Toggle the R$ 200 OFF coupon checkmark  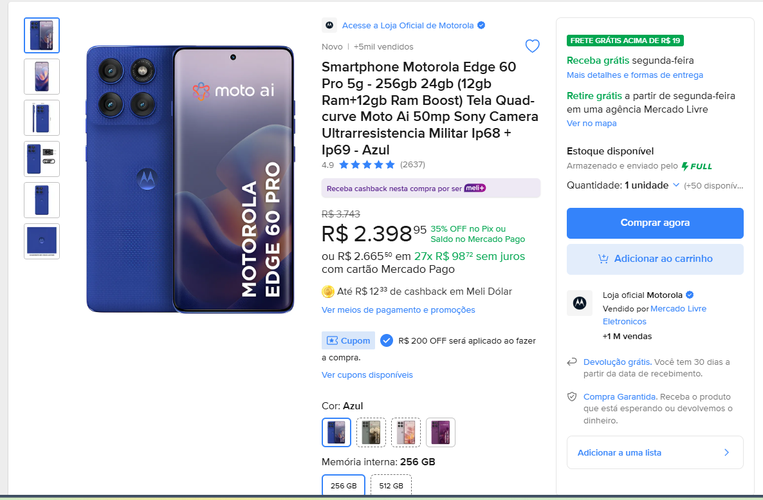(386, 340)
